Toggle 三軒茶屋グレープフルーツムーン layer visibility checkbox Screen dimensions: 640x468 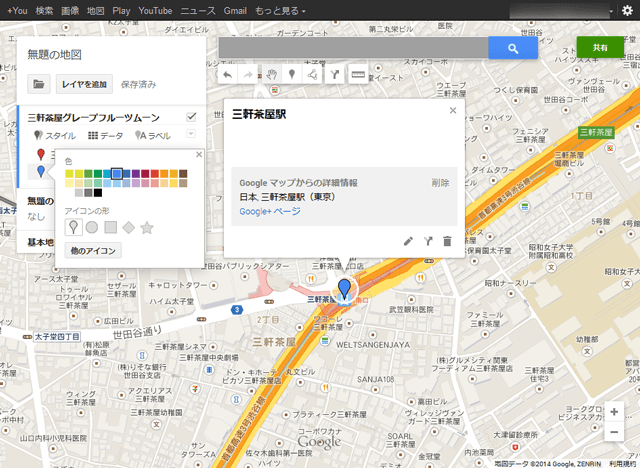[x=191, y=117]
